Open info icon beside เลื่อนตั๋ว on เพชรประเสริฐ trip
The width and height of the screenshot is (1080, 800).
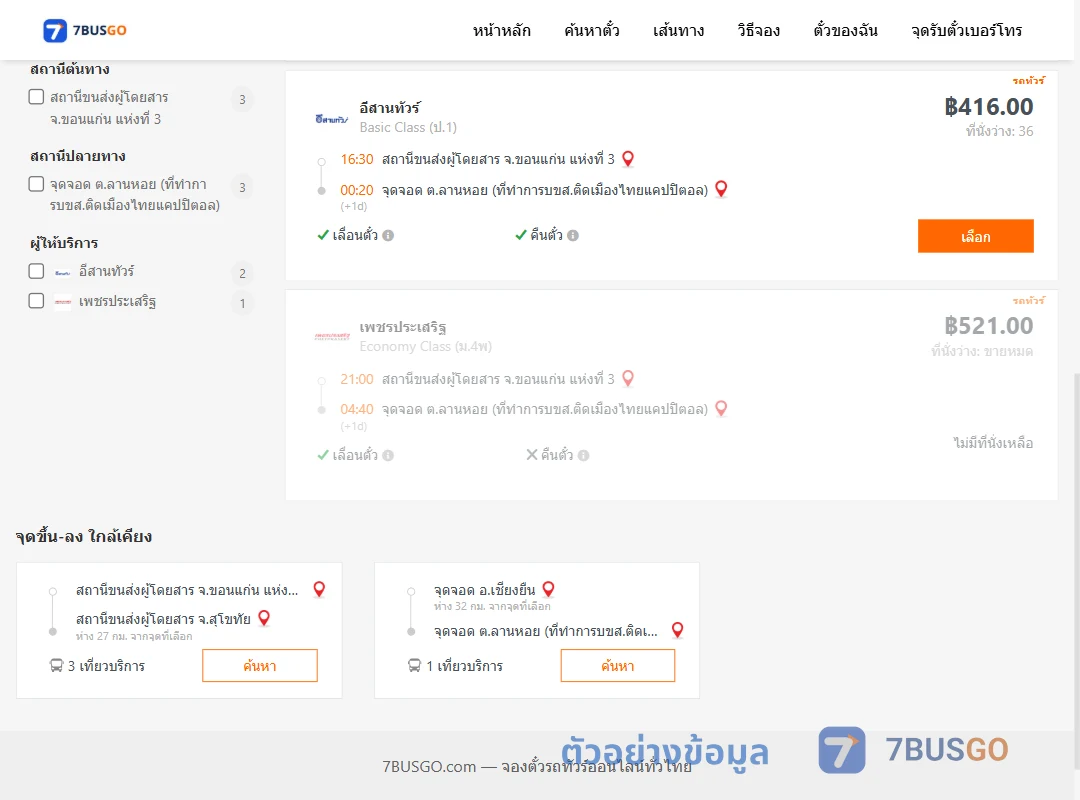click(388, 455)
